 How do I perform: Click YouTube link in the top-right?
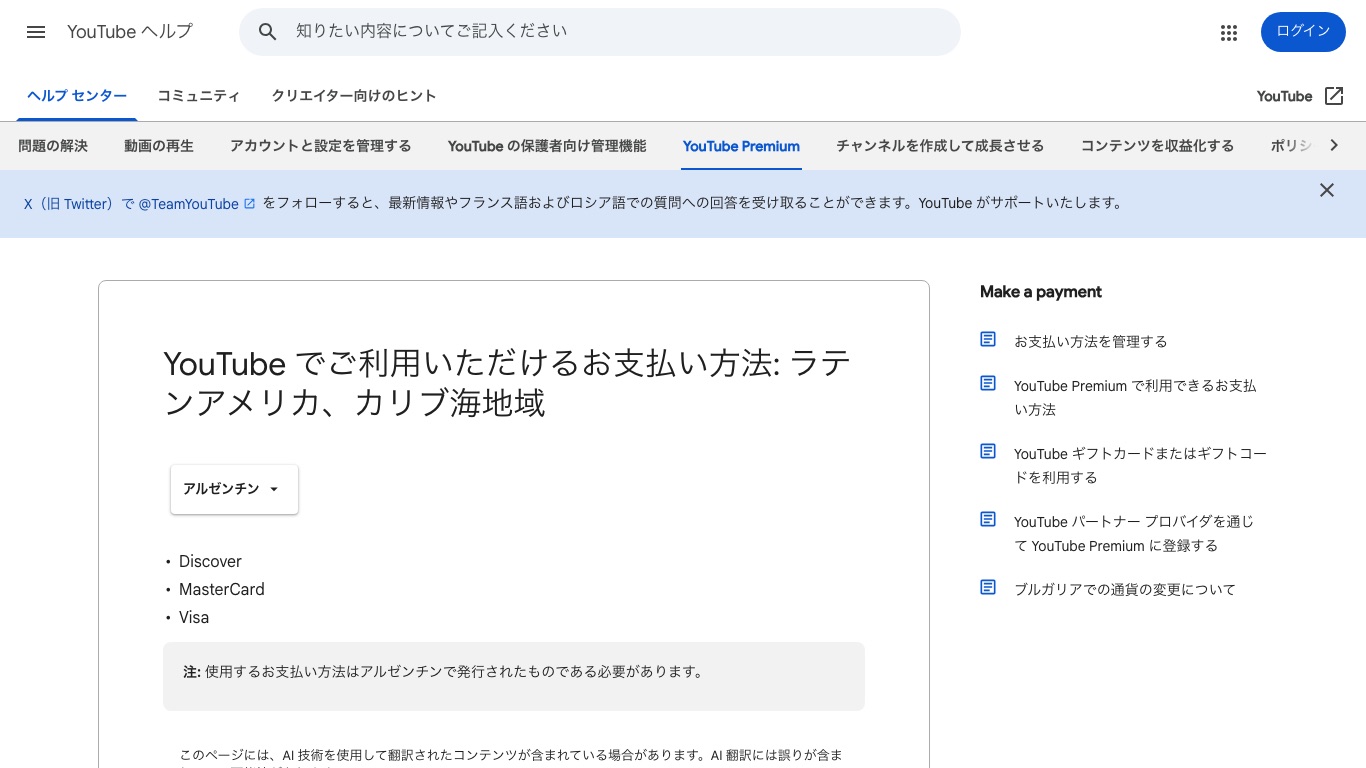1284,96
